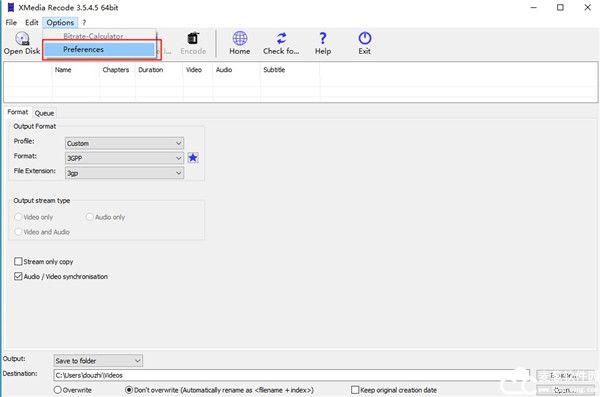
Task: Select the Video only radio button
Action: pyautogui.click(x=18, y=217)
